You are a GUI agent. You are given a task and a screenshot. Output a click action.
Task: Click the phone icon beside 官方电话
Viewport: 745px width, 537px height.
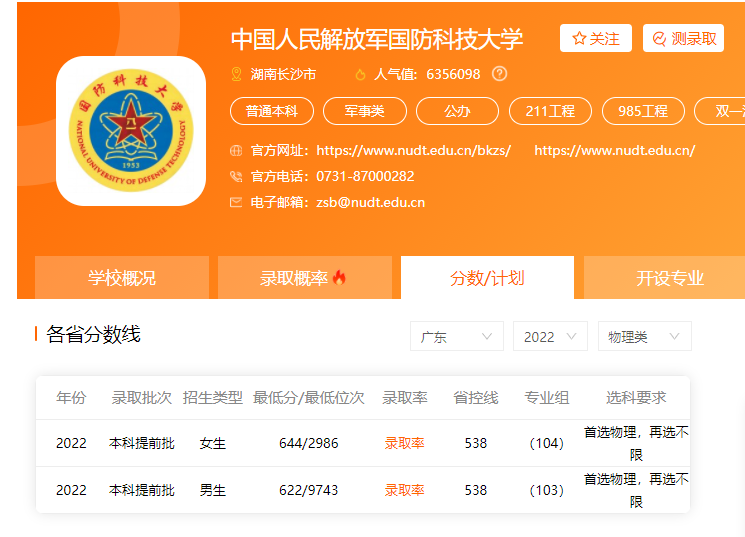point(236,177)
